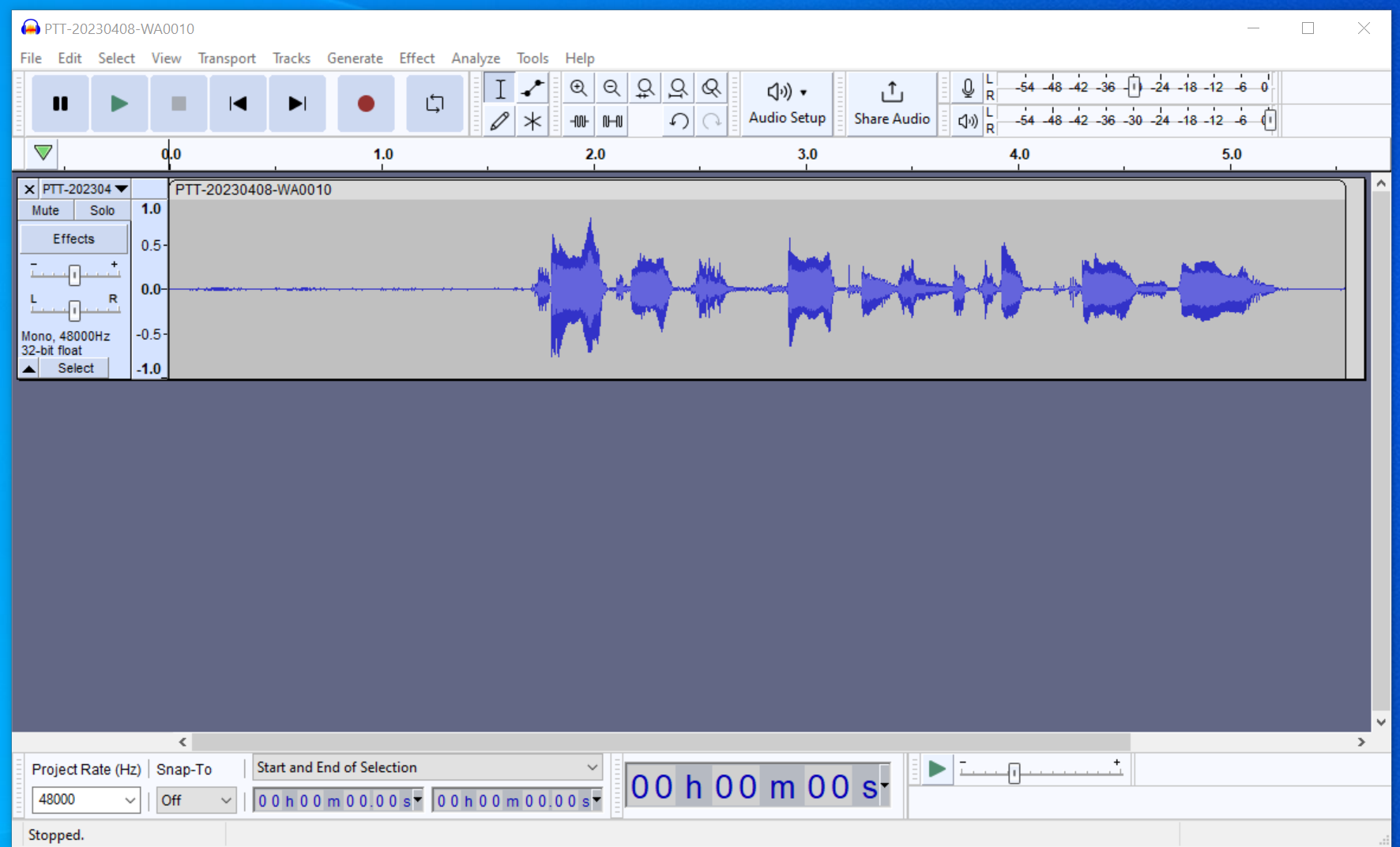Screen dimensions: 1400x847
Task: Open the selection end time format arrow
Action: click(597, 800)
